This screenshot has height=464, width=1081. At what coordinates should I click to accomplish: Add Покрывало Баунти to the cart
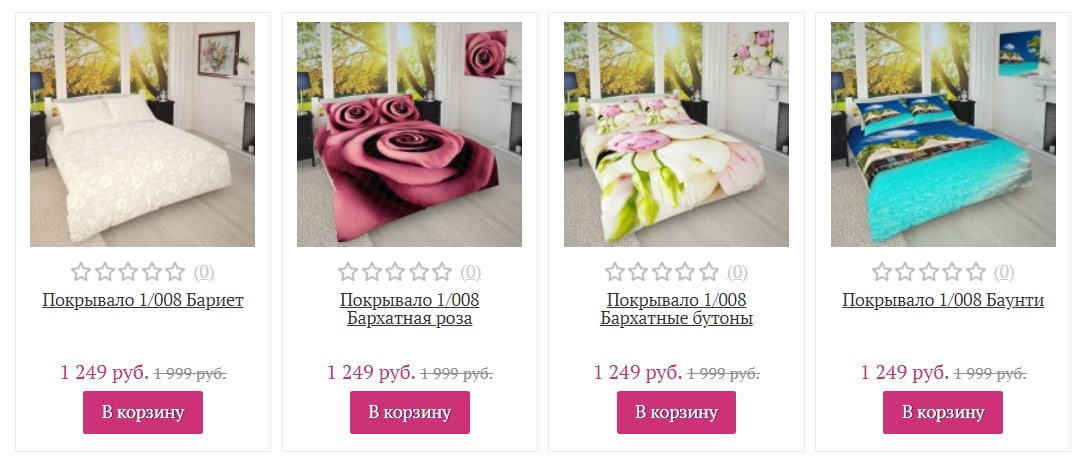pos(942,412)
